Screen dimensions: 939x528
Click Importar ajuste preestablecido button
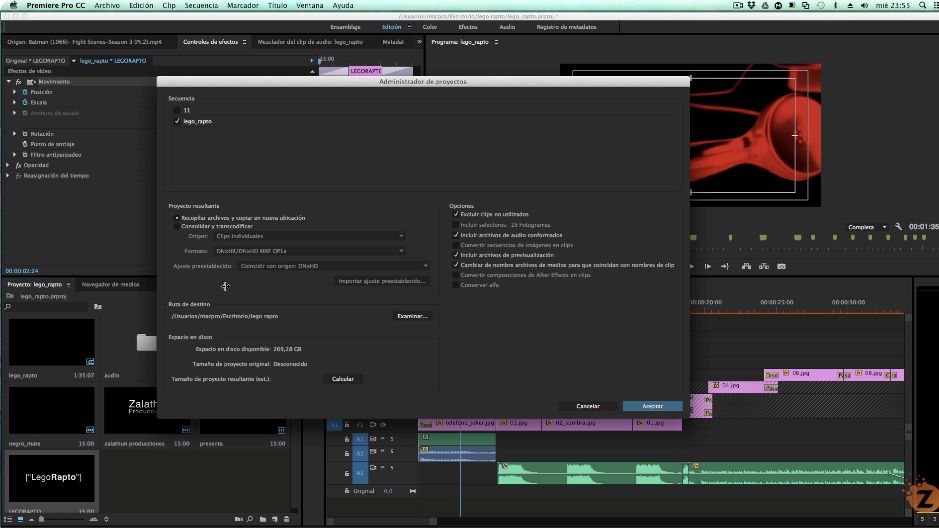(382, 281)
